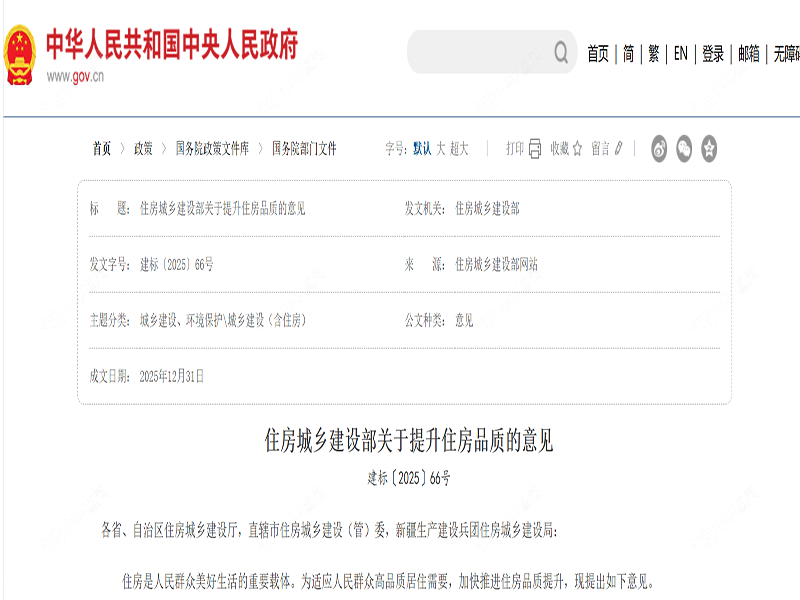This screenshot has height=600, width=800.
Task: Go to 首页 in breadcrumb
Action: pyautogui.click(x=102, y=148)
